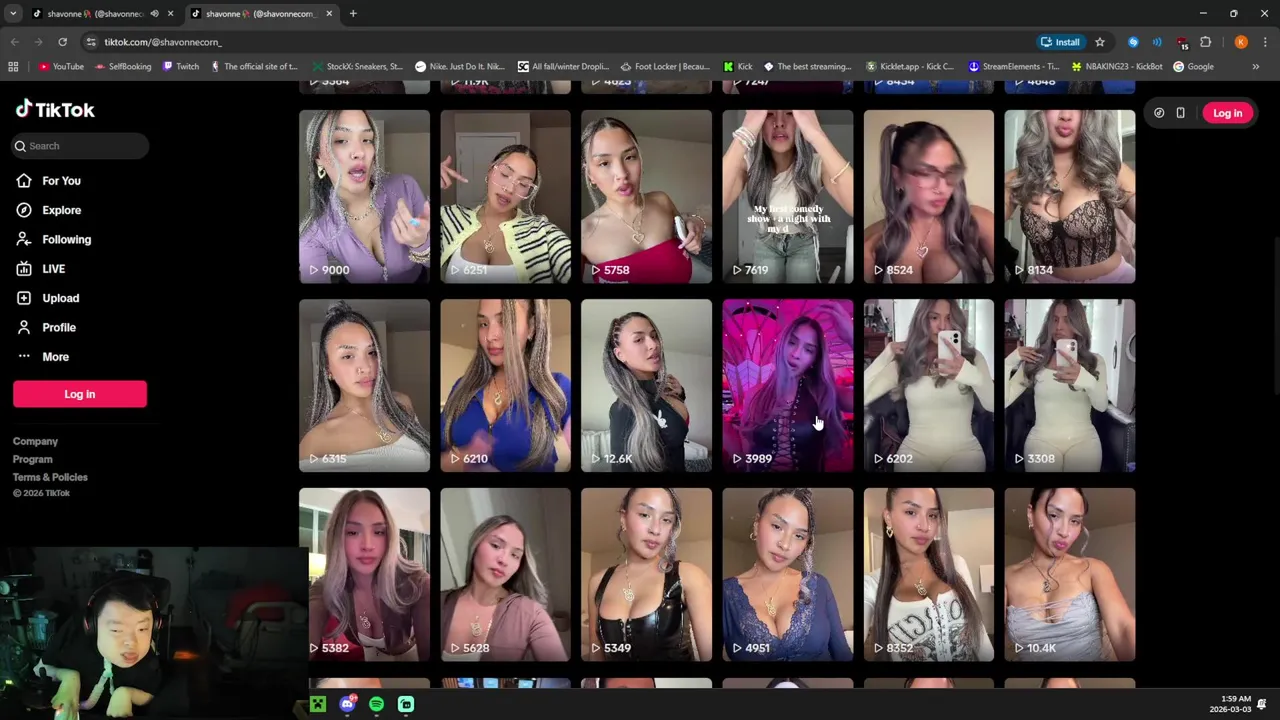Open the StockX bookmark
Screen dimensions: 1280x720
point(356,67)
